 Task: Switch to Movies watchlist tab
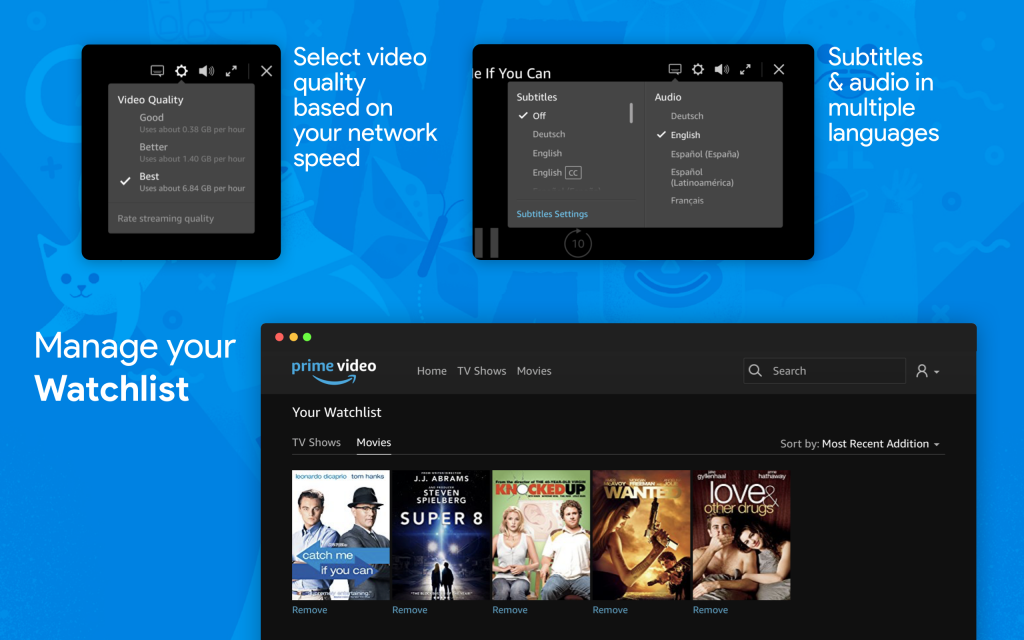pyautogui.click(x=374, y=442)
